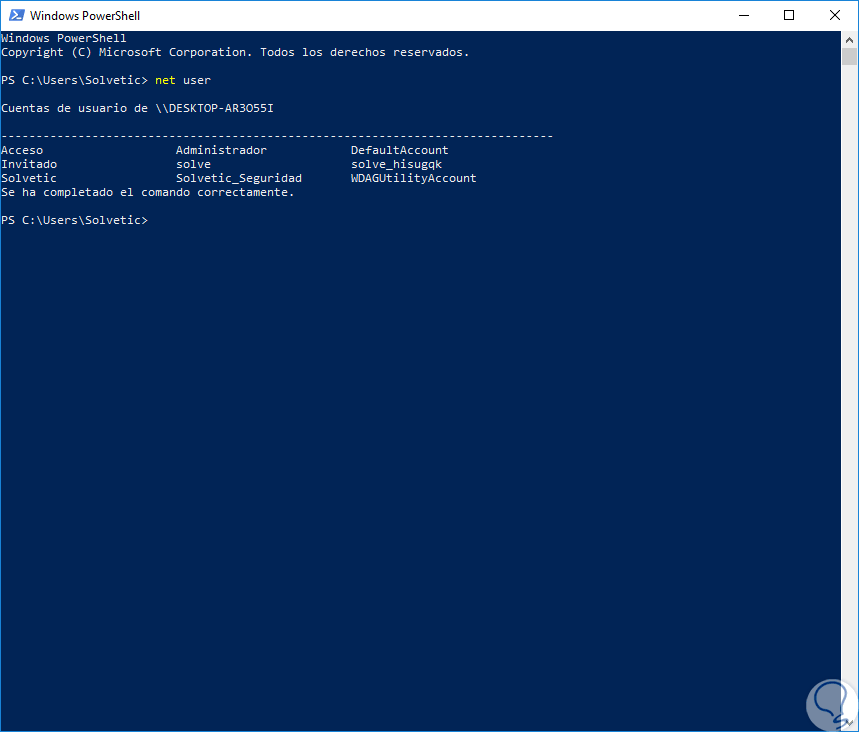Click the 'Solvetic_Seguridad' account entry
Screen dimensions: 859x732
[x=239, y=178]
